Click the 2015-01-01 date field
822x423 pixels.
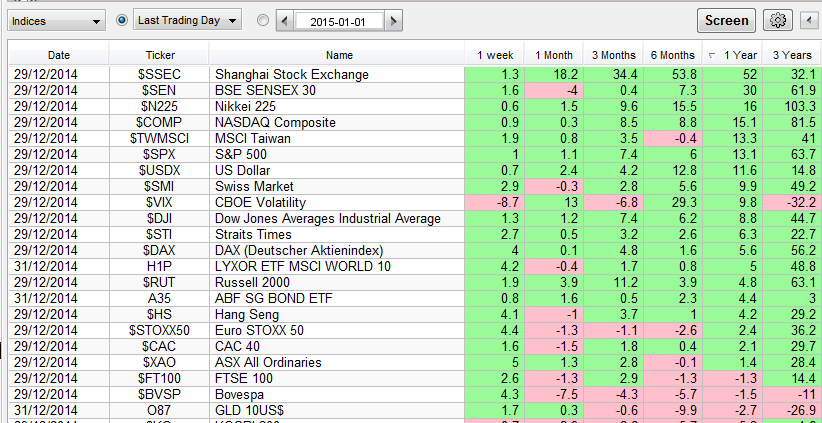pyautogui.click(x=339, y=20)
